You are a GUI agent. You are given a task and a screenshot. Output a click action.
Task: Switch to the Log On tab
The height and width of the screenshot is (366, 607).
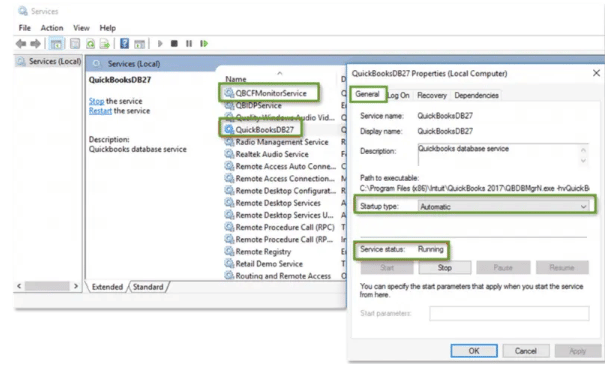399,95
